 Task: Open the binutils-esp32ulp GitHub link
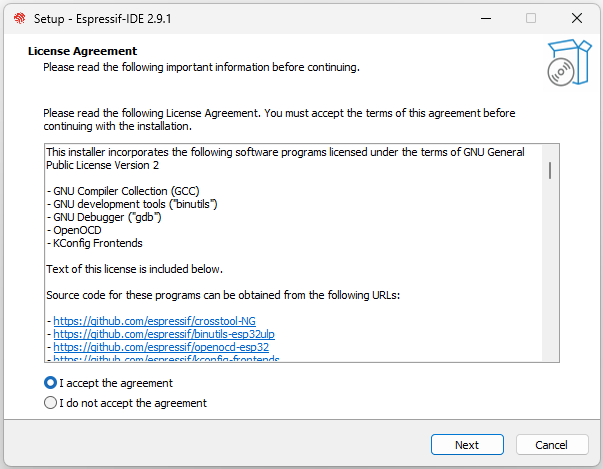coord(164,334)
